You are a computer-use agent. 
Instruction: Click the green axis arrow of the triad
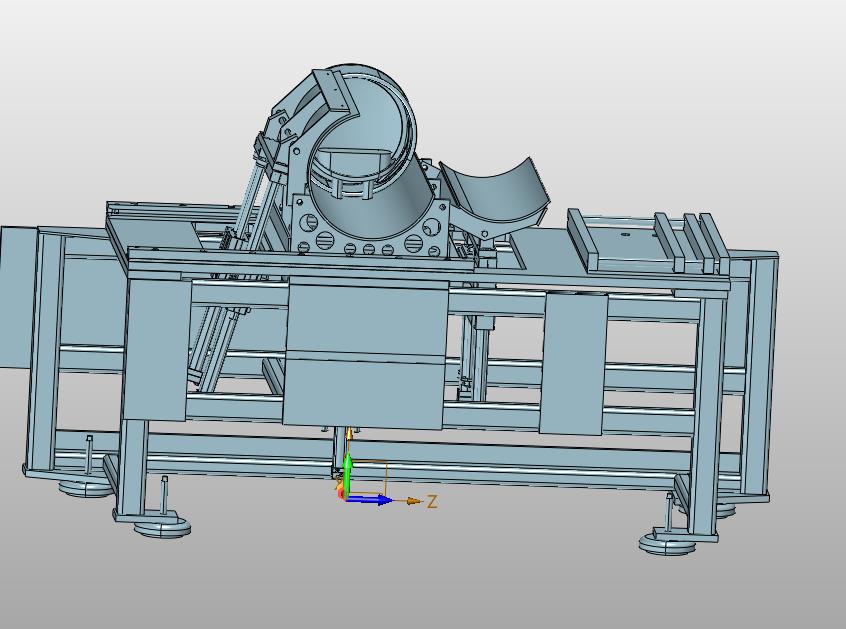tap(348, 475)
